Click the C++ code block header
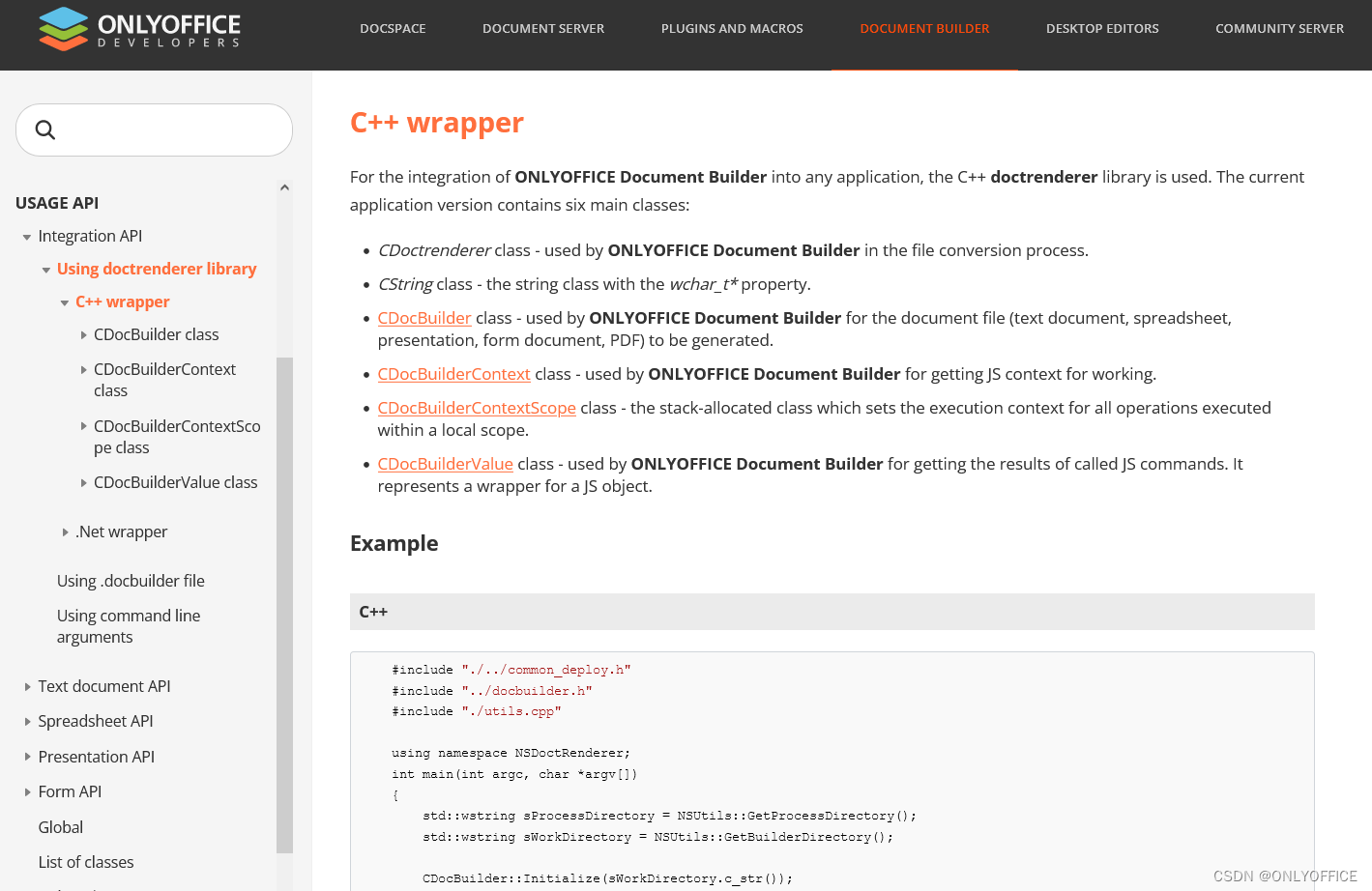 pyautogui.click(x=832, y=612)
